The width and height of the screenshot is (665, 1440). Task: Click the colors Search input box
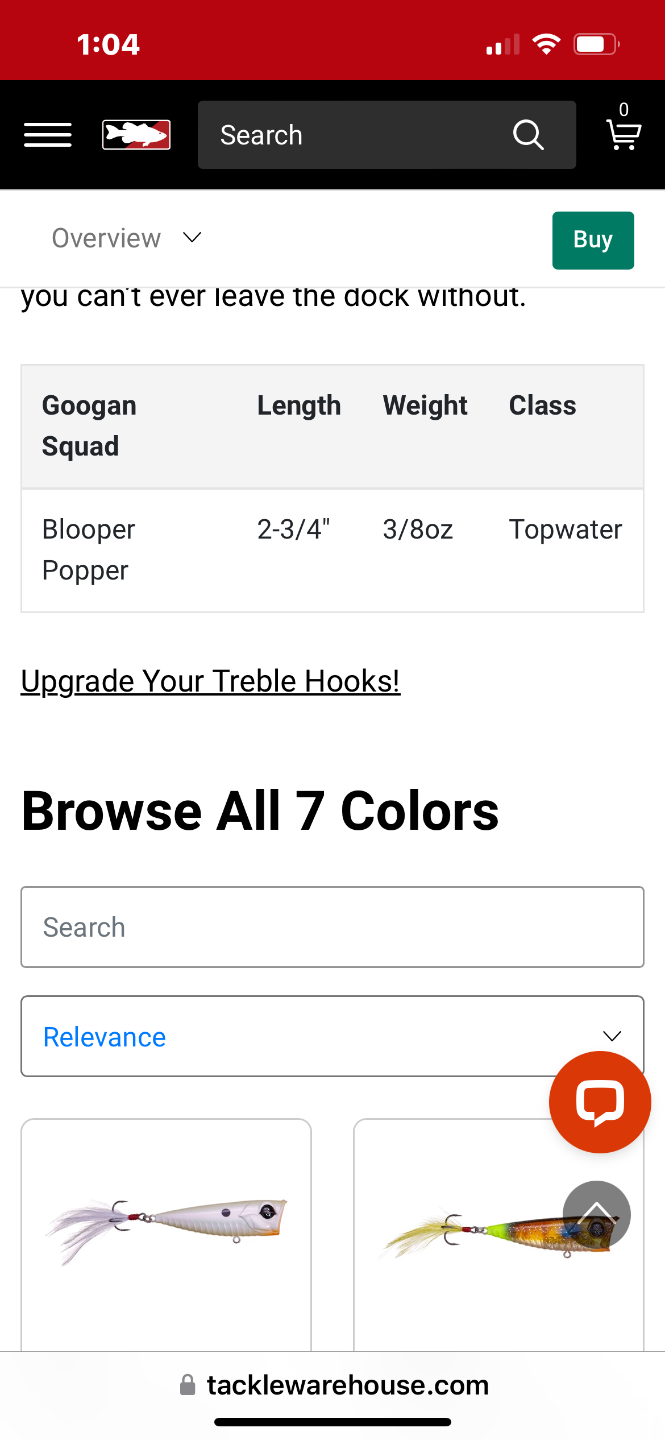click(332, 927)
